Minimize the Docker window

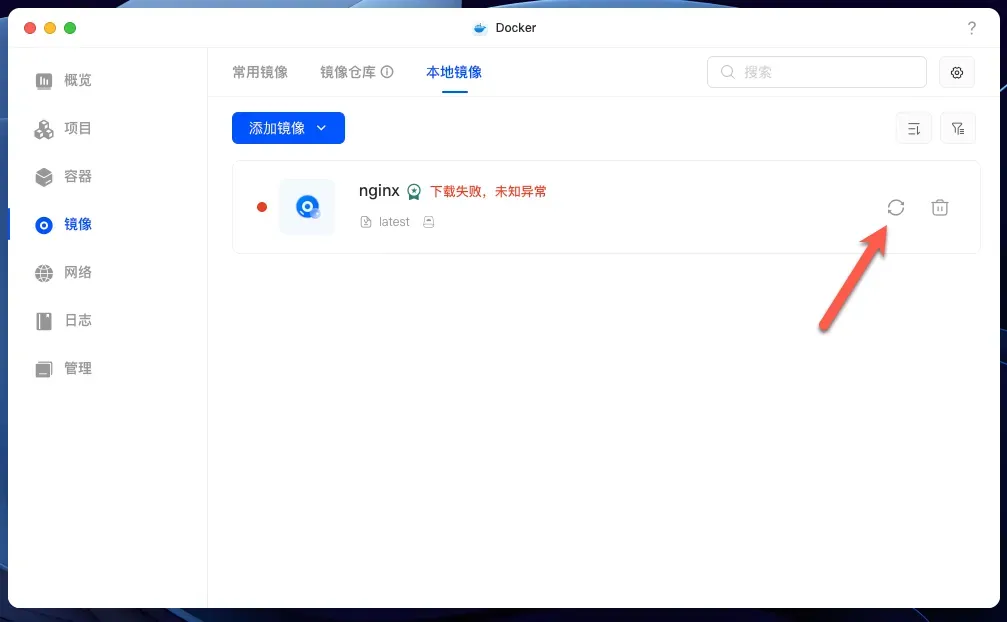[x=50, y=28]
